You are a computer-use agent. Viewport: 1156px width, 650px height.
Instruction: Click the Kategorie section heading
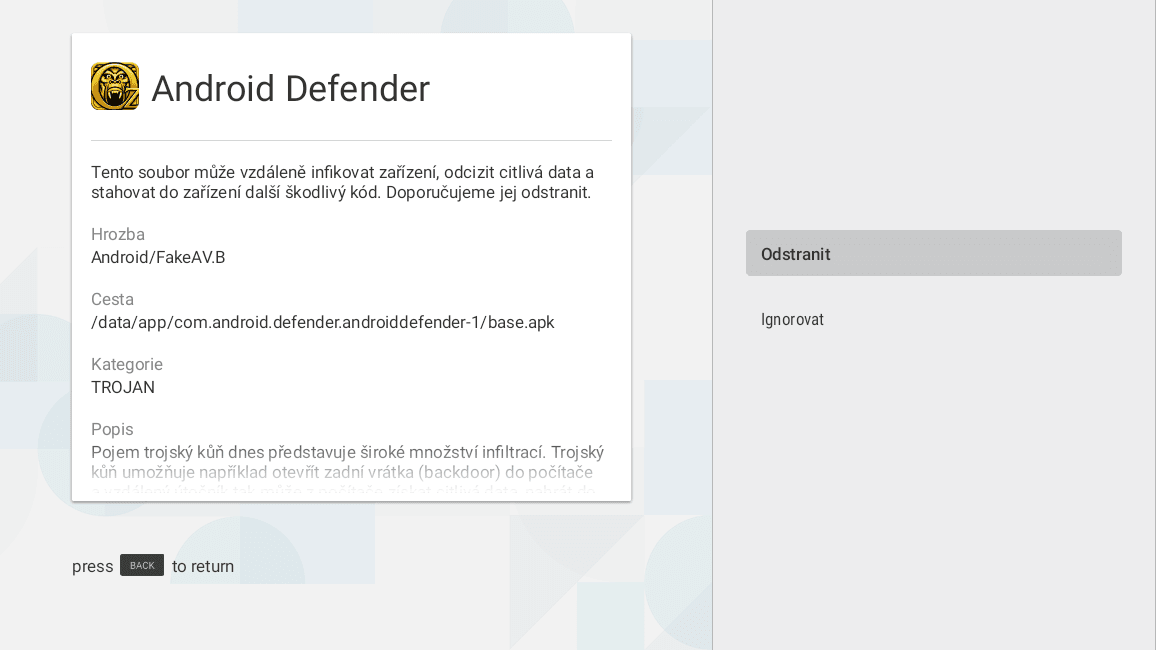pos(127,364)
